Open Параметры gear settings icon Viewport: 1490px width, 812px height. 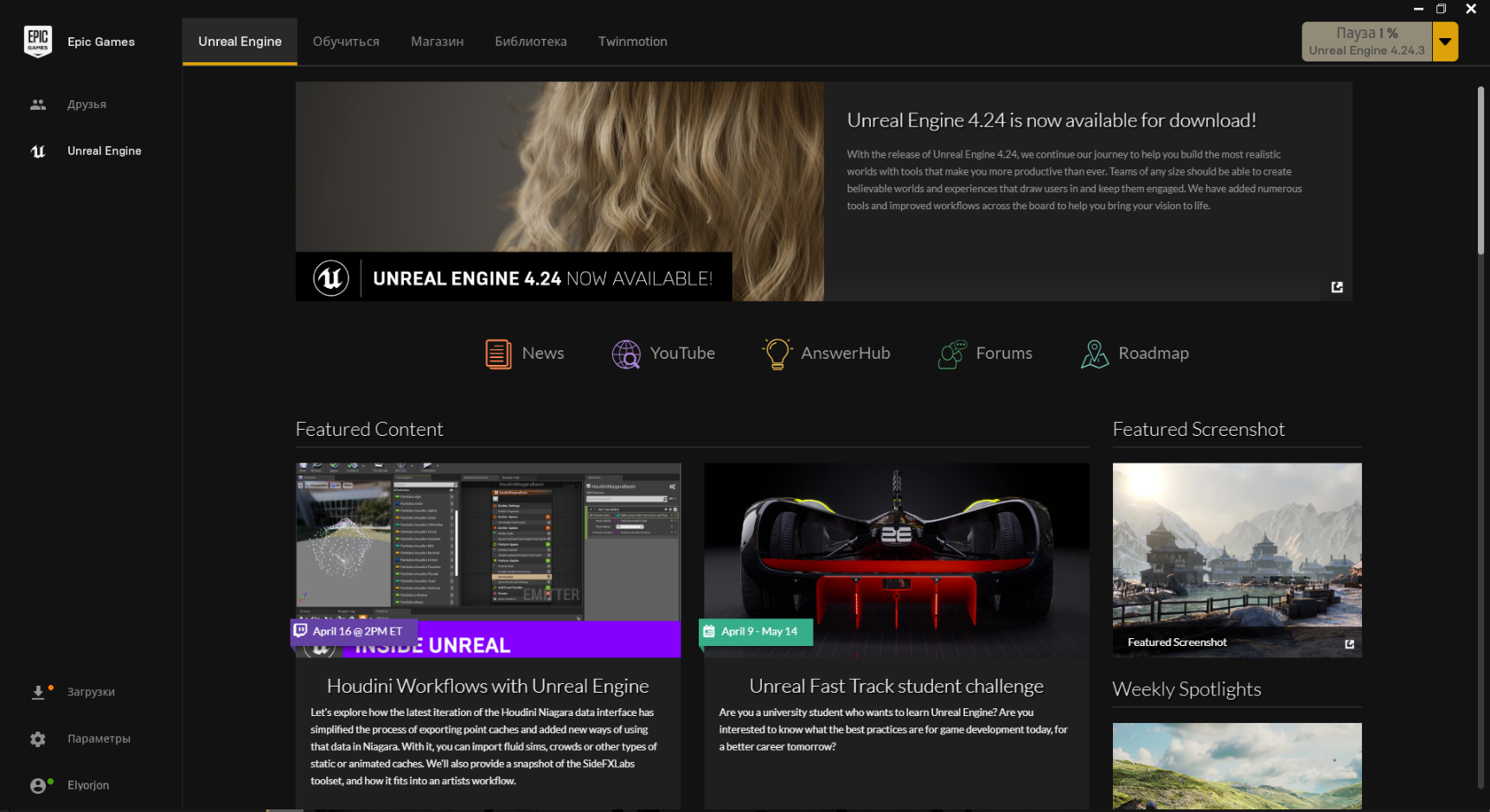tap(38, 739)
